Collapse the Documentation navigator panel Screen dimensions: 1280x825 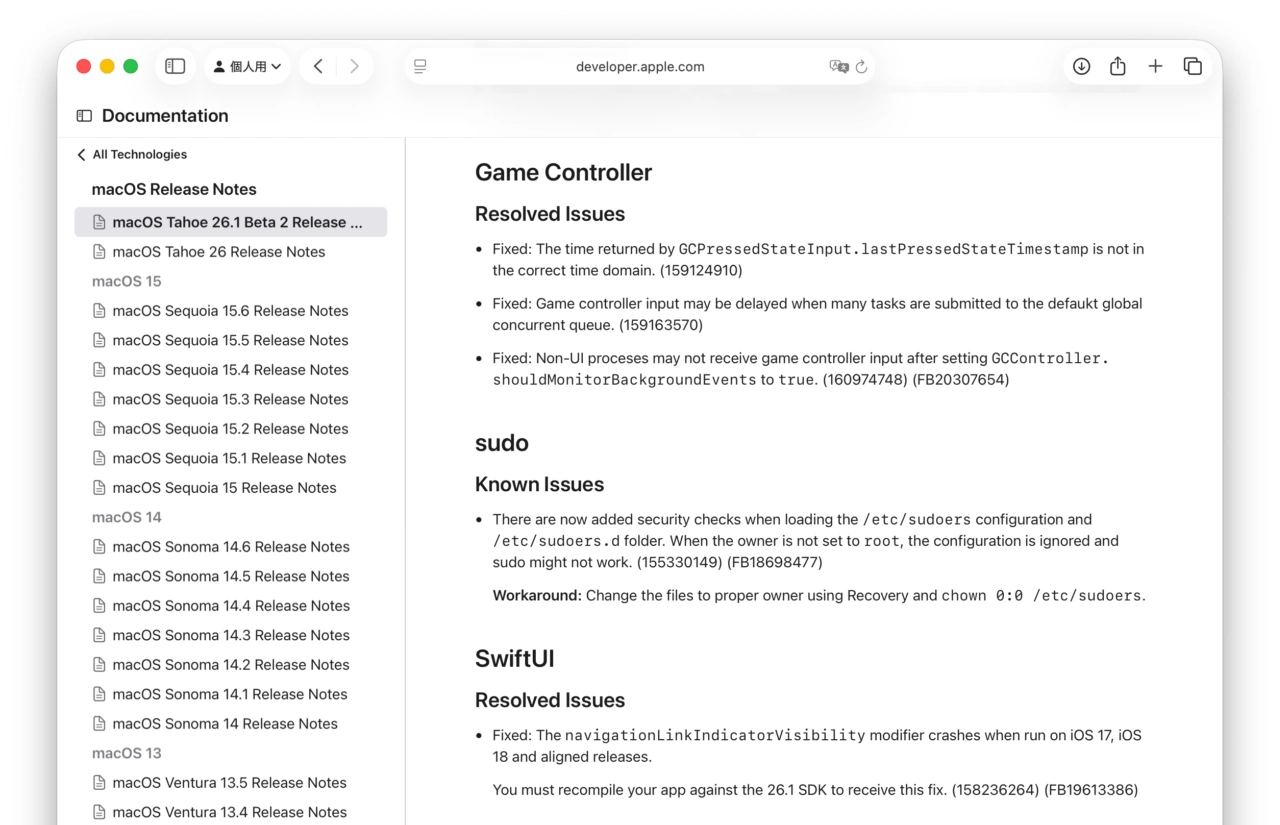tap(82, 115)
